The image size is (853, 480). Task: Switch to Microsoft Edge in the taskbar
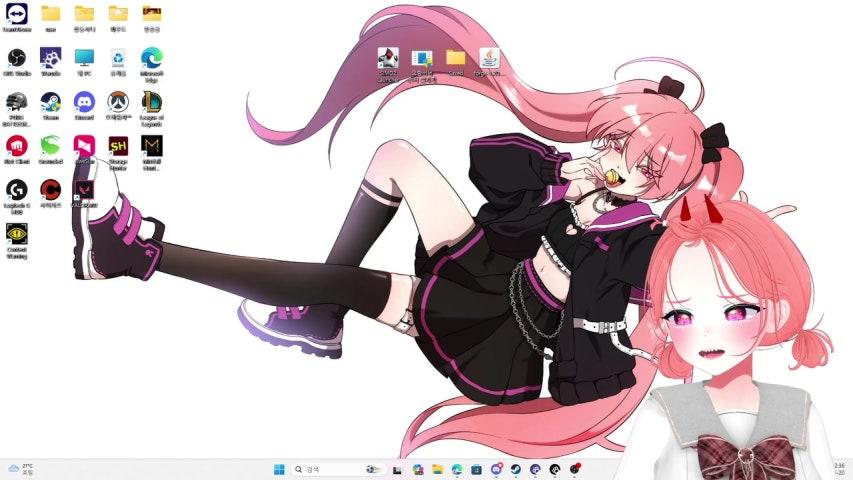pyautogui.click(x=457, y=469)
